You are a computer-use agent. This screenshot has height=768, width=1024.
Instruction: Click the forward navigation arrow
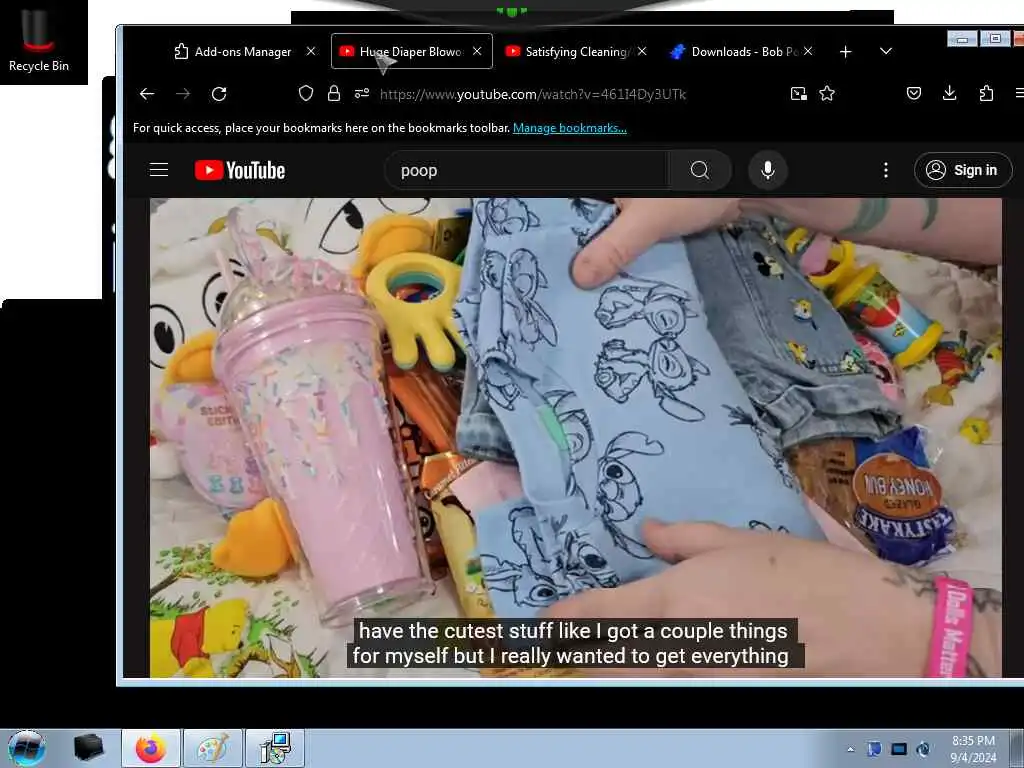tap(183, 94)
